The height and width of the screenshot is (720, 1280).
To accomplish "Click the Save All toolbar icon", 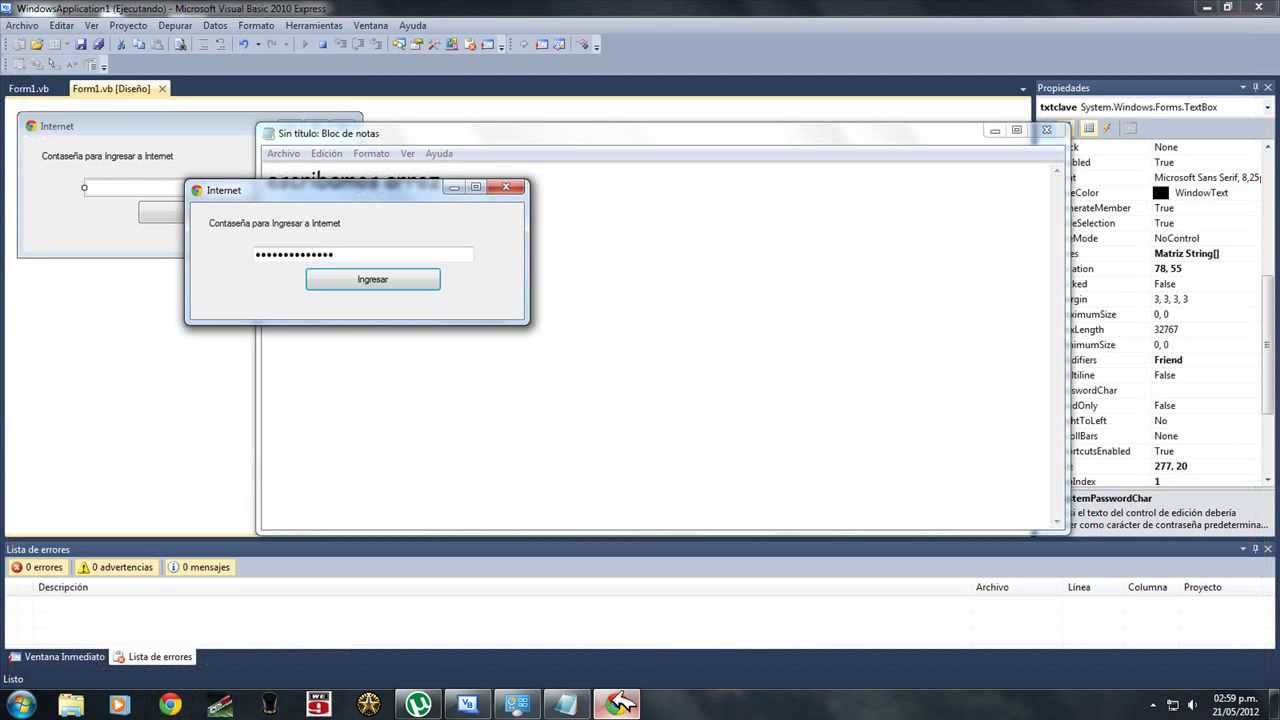I will (x=98, y=44).
